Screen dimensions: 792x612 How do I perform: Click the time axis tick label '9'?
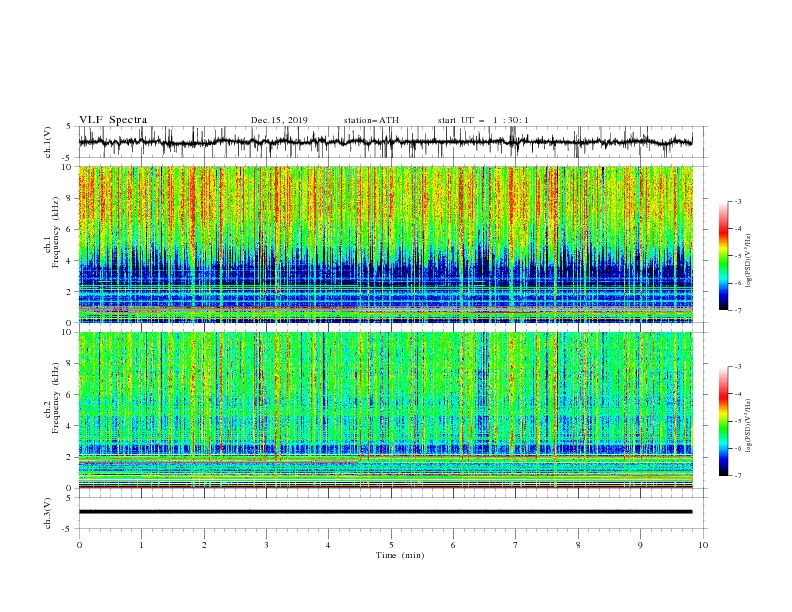[640, 545]
